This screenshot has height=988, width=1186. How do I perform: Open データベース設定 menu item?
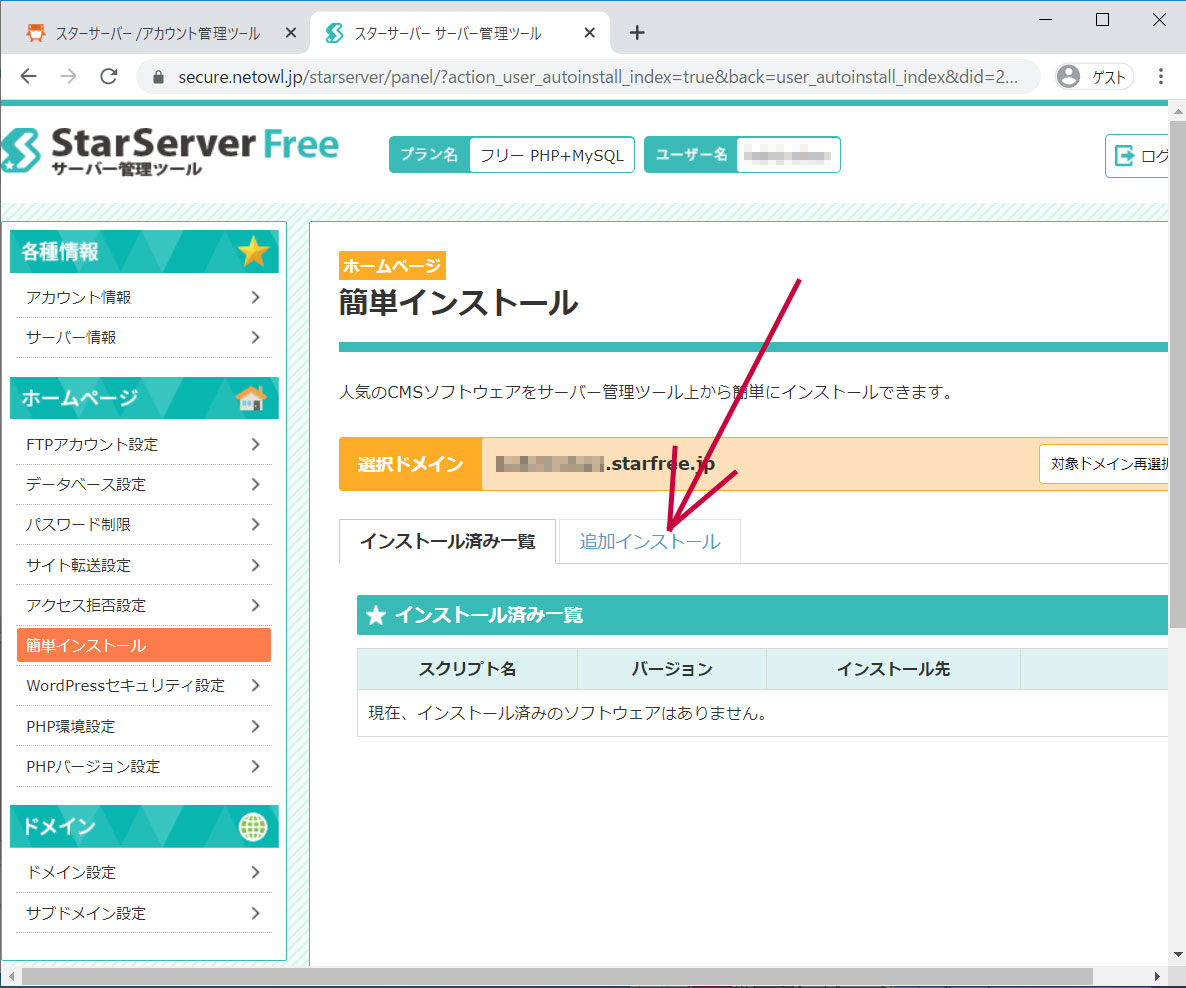[144, 484]
